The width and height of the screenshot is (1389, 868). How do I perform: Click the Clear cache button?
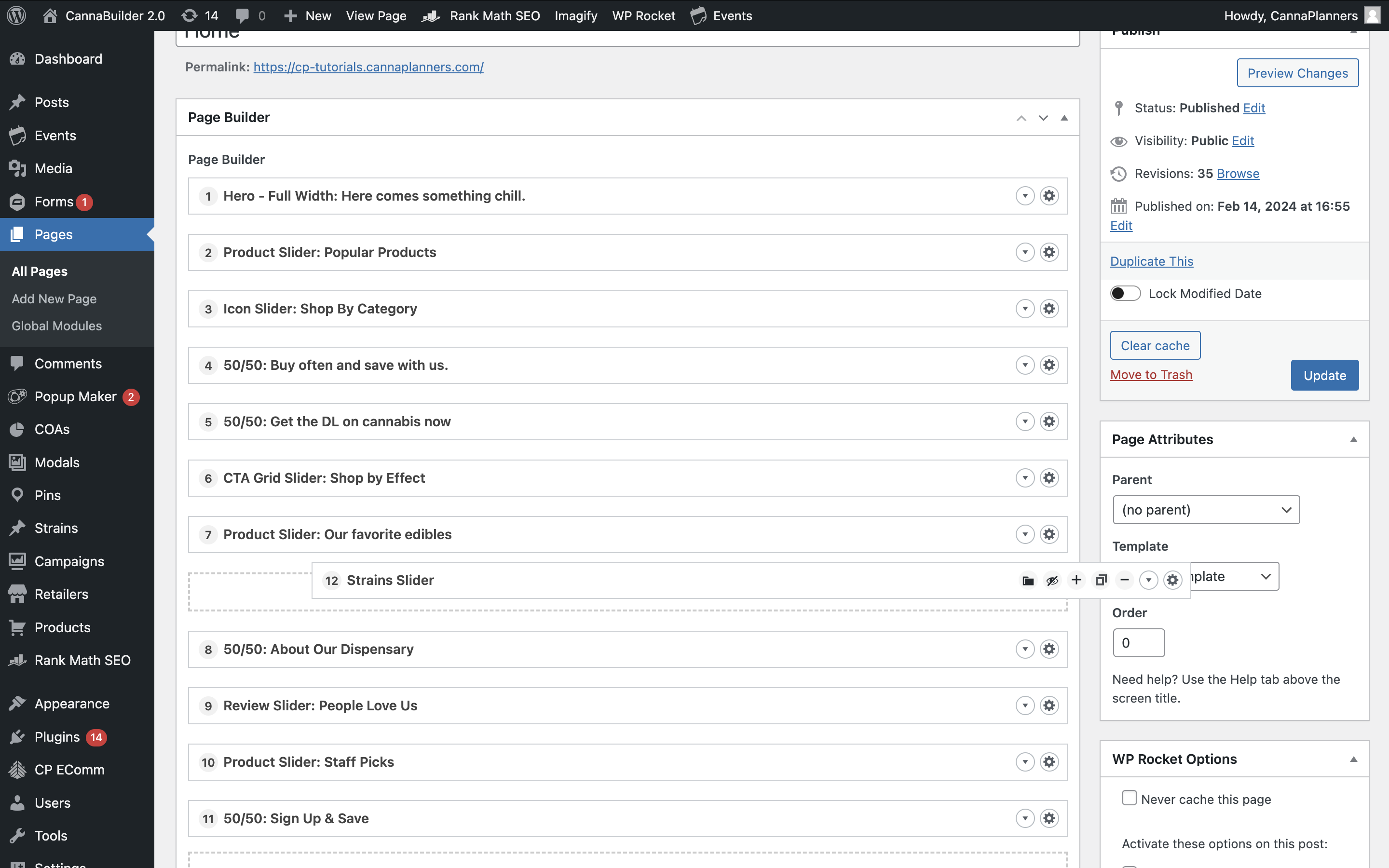[x=1155, y=346]
